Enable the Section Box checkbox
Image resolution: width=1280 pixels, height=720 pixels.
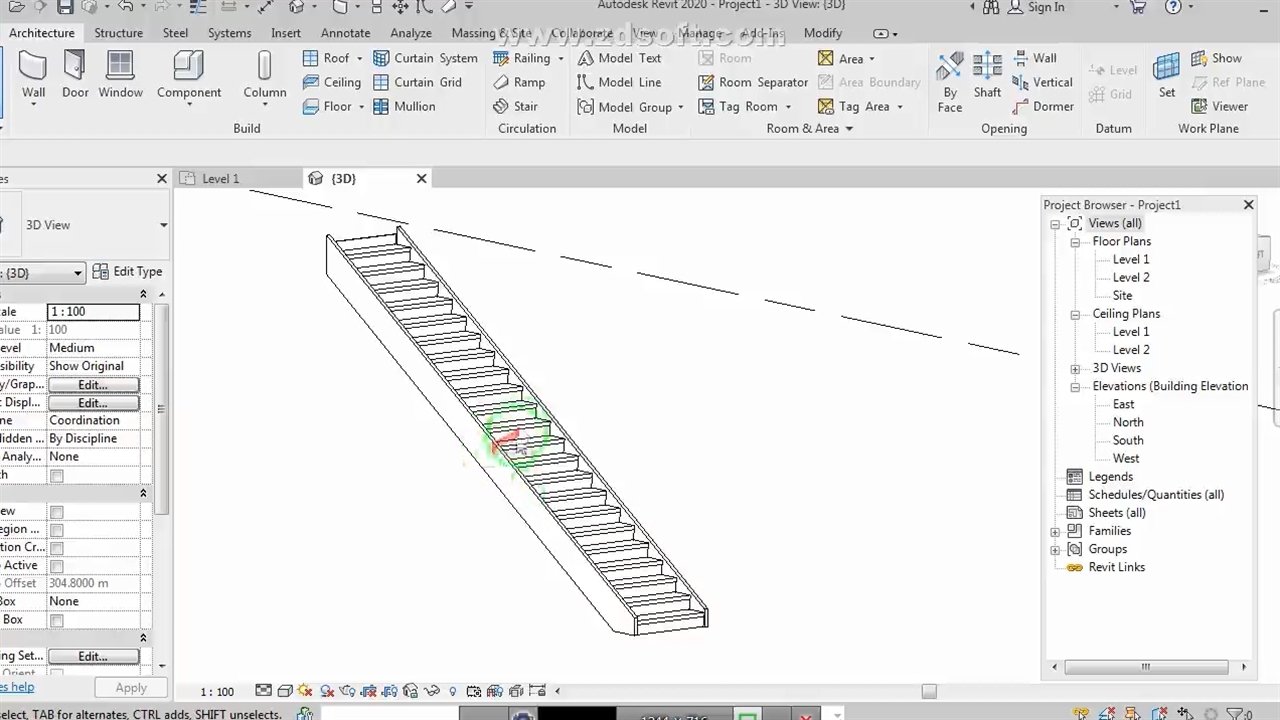click(x=57, y=620)
